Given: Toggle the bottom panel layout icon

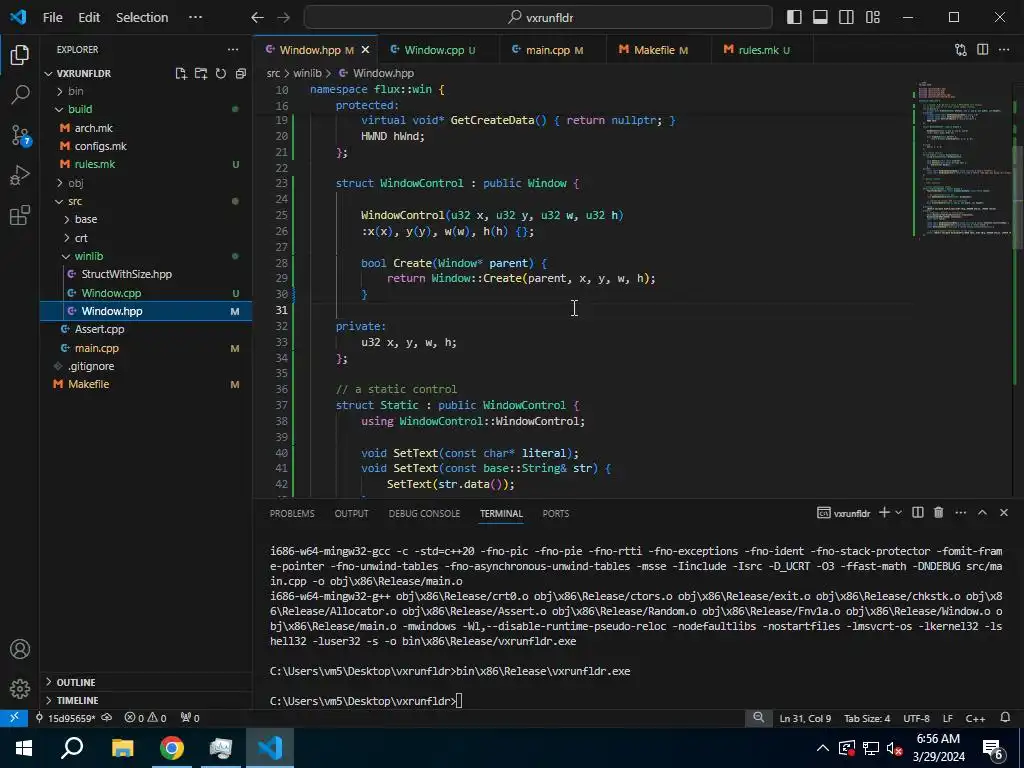Looking at the screenshot, I should (820, 18).
